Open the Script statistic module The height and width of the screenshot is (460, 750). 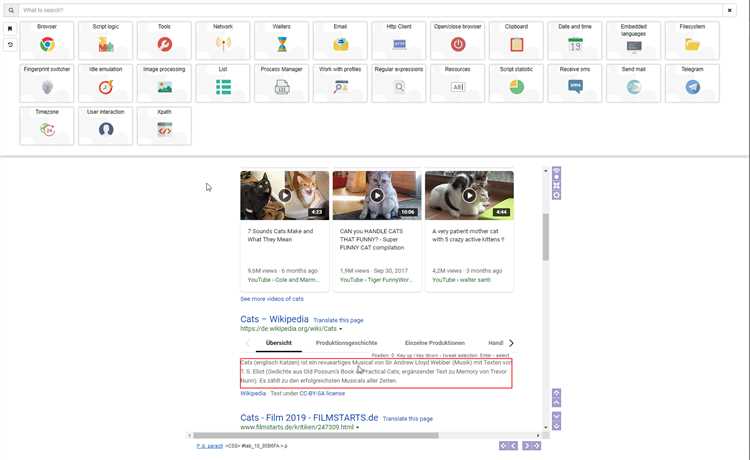click(x=516, y=83)
